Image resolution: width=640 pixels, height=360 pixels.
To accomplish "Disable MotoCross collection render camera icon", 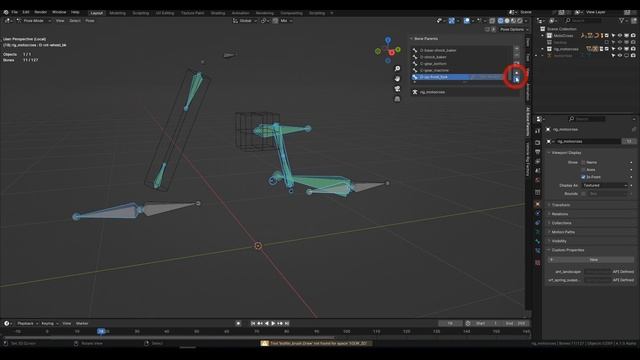I will pos(633,36).
